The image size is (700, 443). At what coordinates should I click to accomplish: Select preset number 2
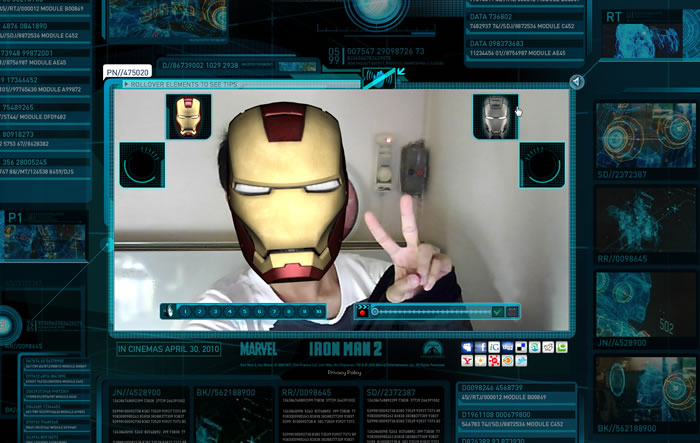200,312
